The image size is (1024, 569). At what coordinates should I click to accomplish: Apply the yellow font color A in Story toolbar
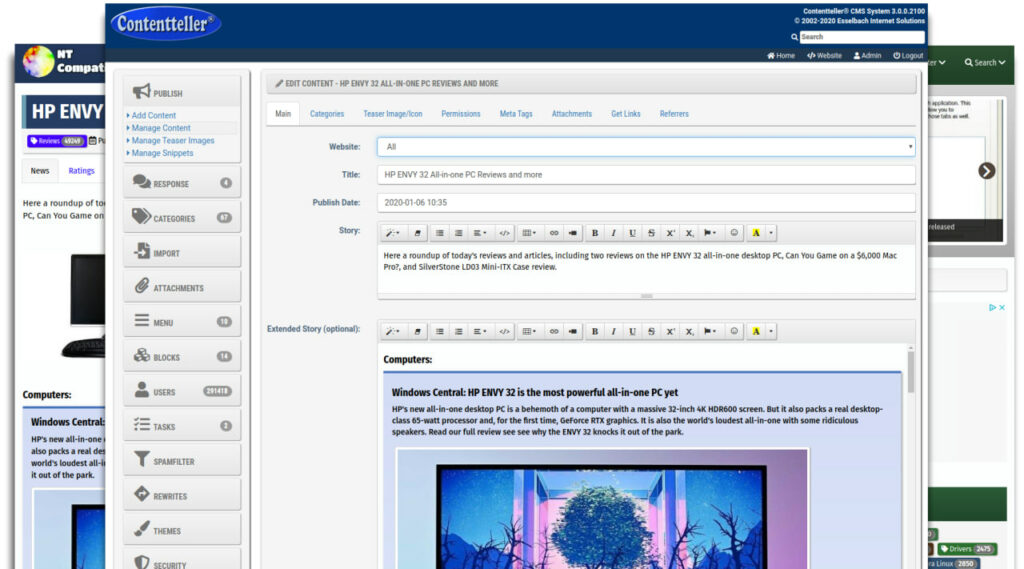[x=756, y=233]
